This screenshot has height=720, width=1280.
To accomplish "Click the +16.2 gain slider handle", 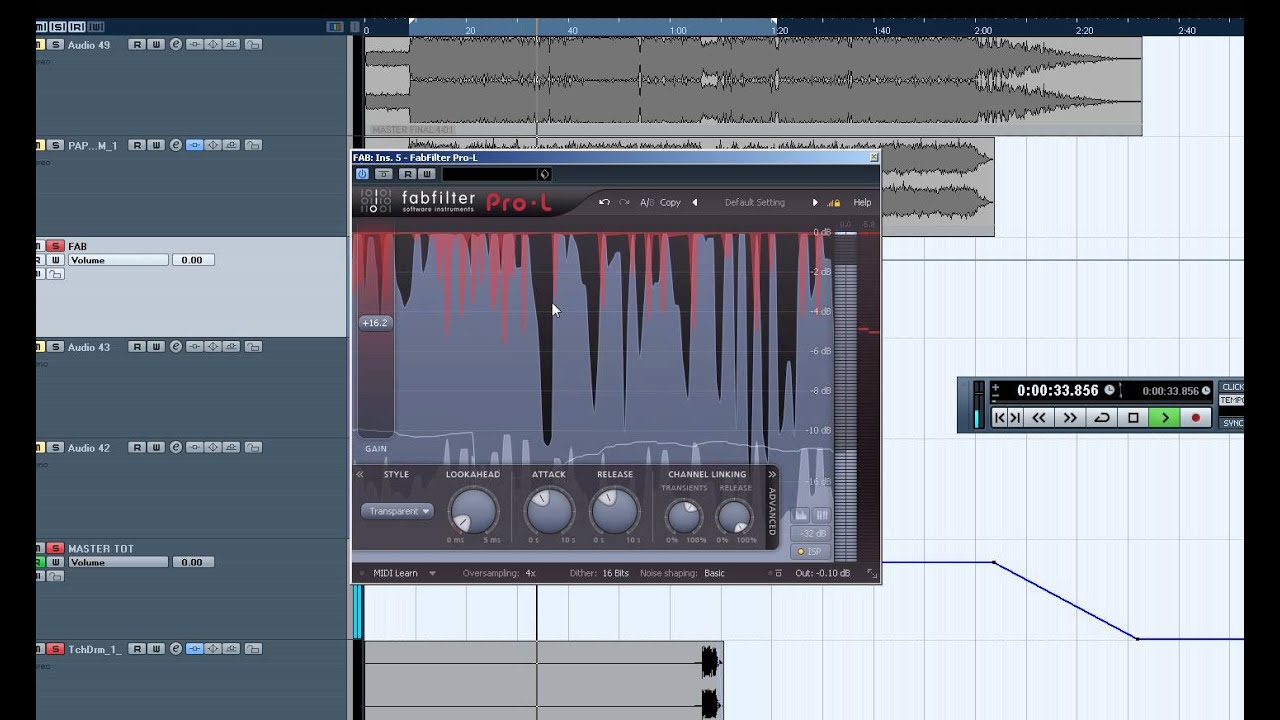I will click(x=375, y=322).
